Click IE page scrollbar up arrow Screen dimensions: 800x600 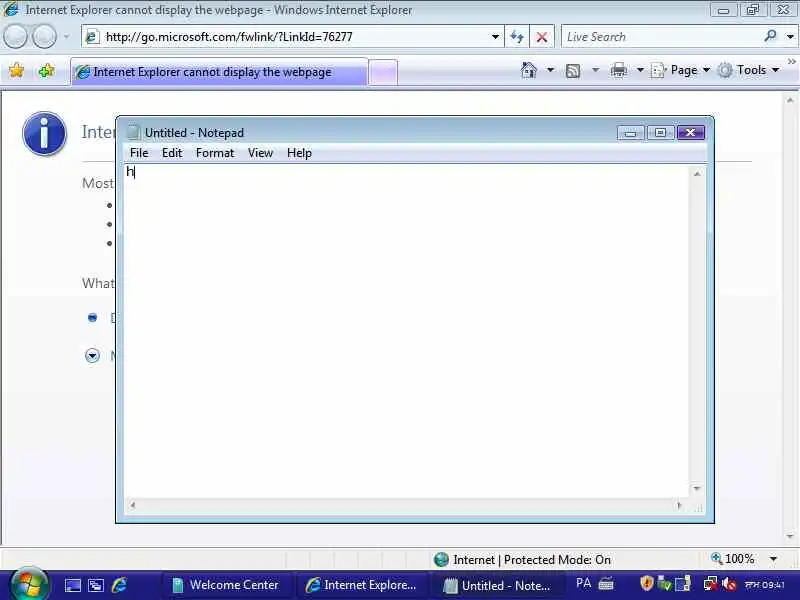790,101
